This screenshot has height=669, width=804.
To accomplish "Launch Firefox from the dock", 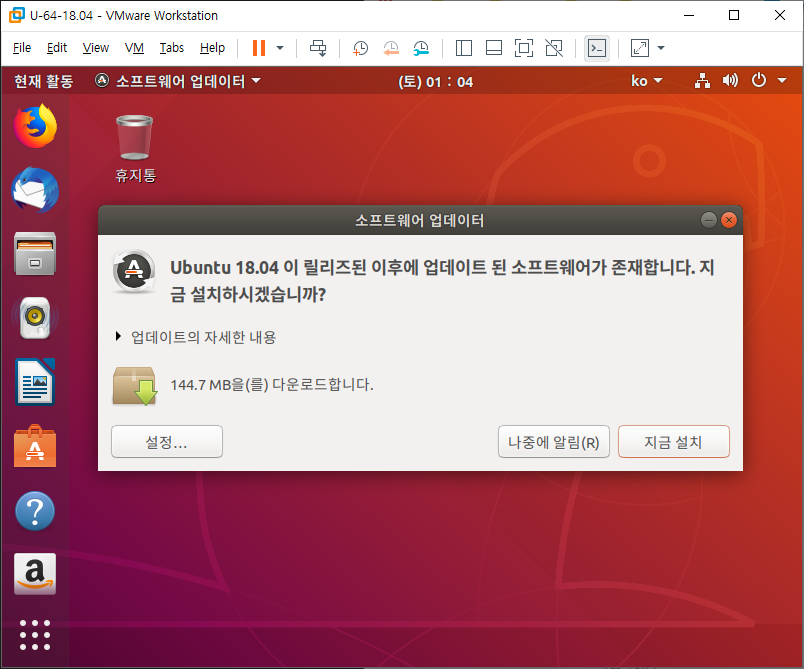I will pyautogui.click(x=35, y=126).
